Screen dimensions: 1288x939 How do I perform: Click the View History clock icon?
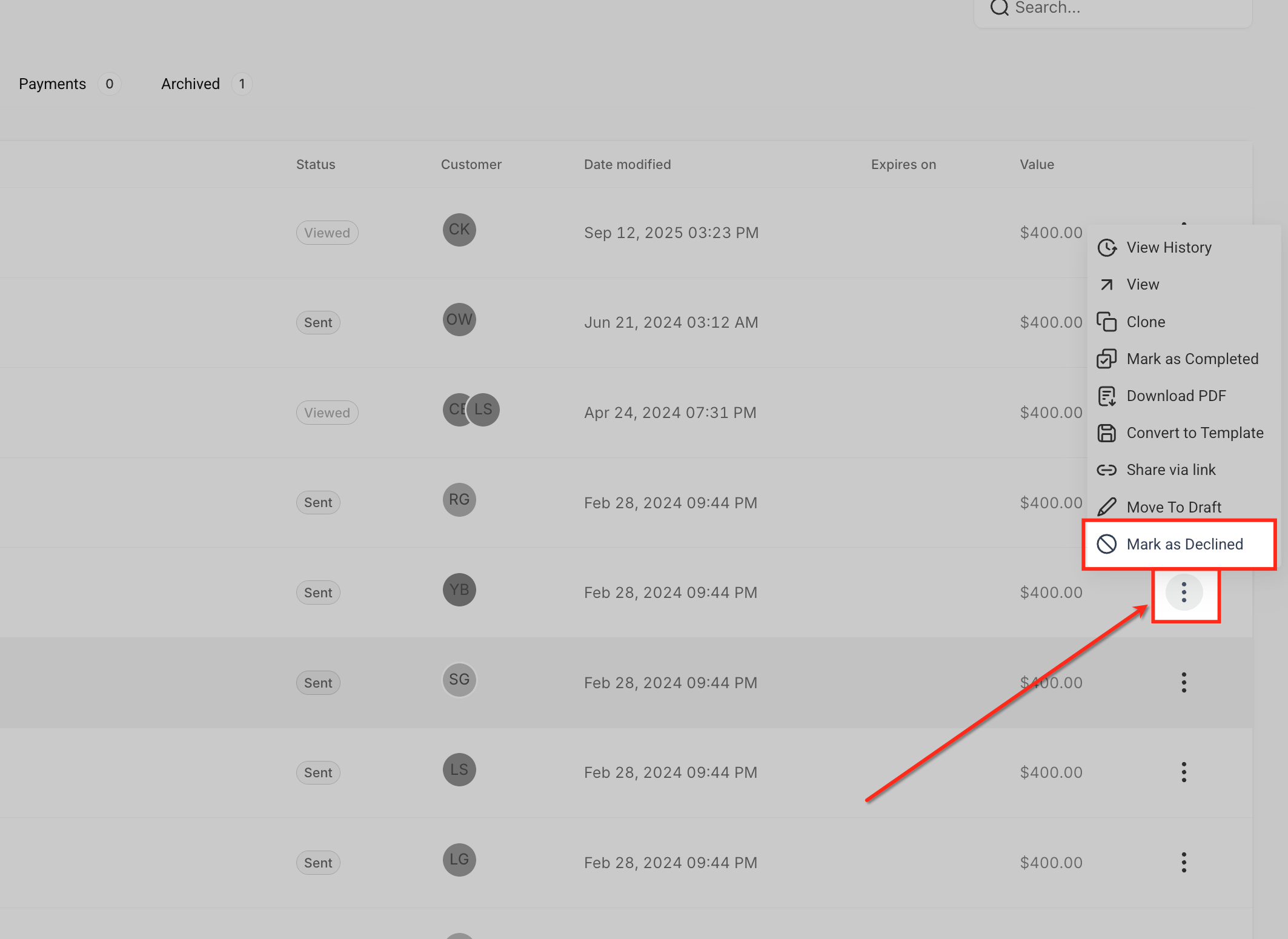(x=1107, y=248)
